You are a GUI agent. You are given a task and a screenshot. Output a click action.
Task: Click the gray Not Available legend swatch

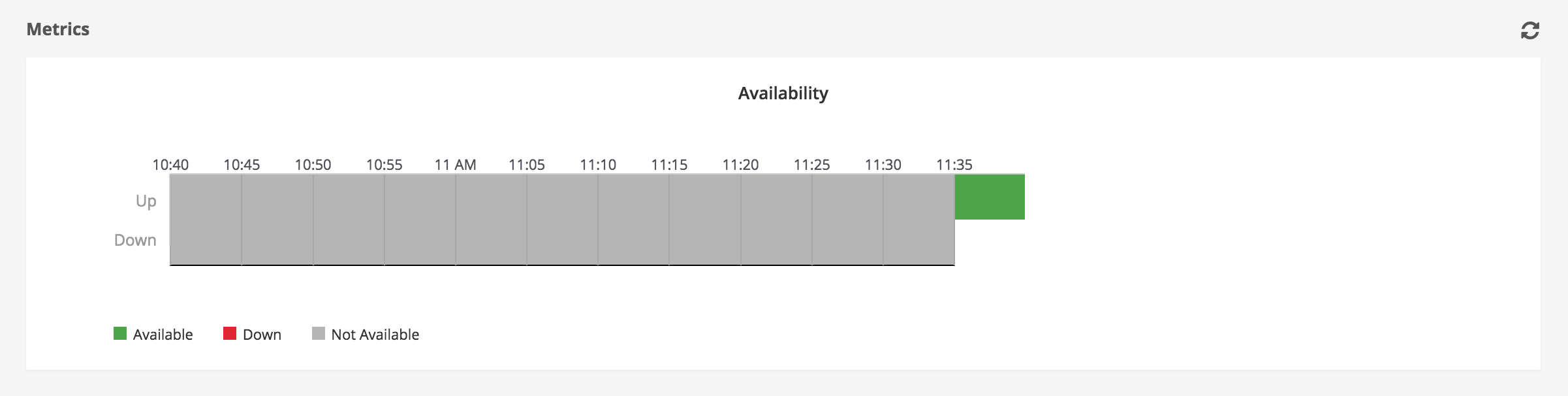click(x=319, y=334)
